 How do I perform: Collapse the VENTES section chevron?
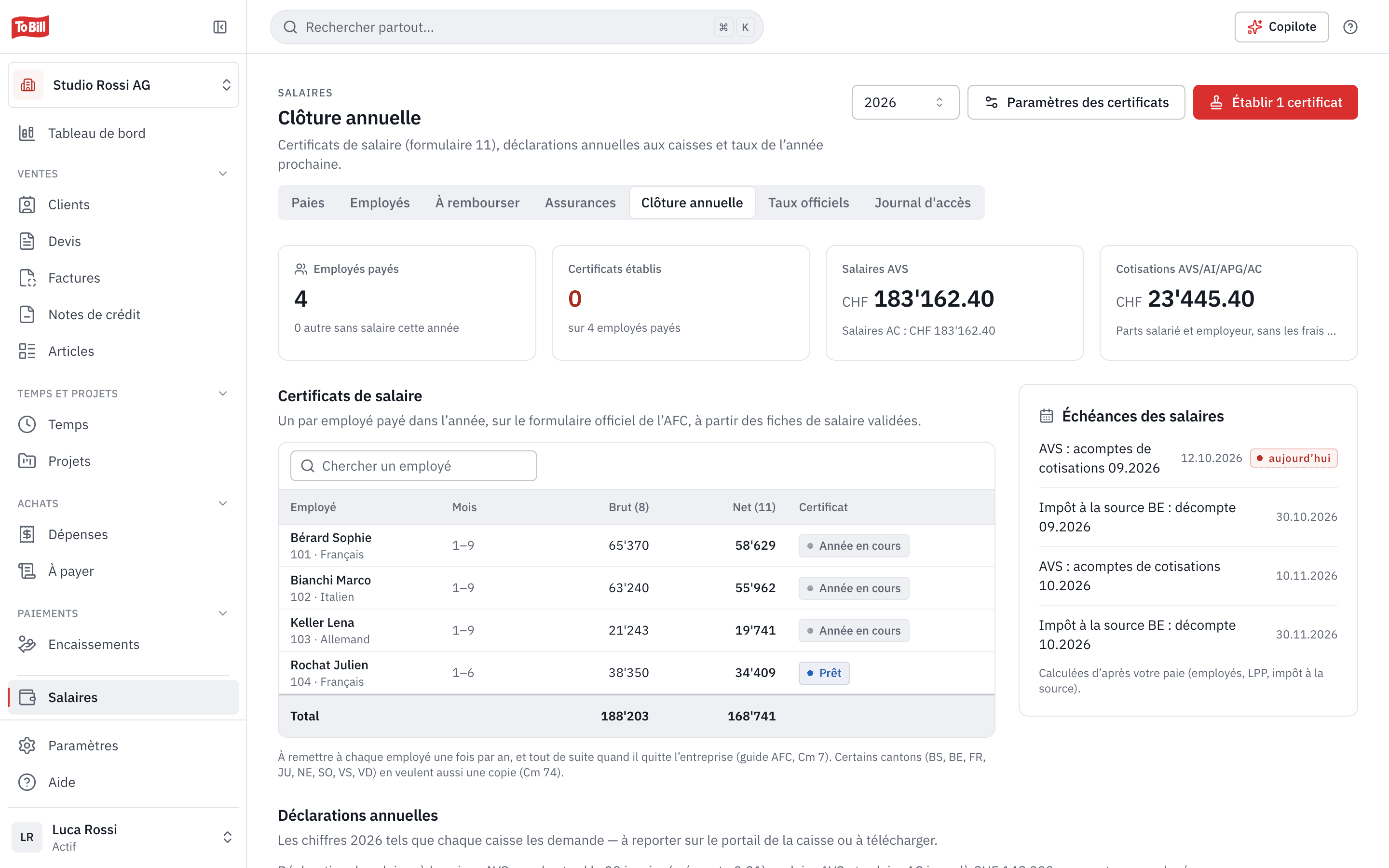point(223,174)
